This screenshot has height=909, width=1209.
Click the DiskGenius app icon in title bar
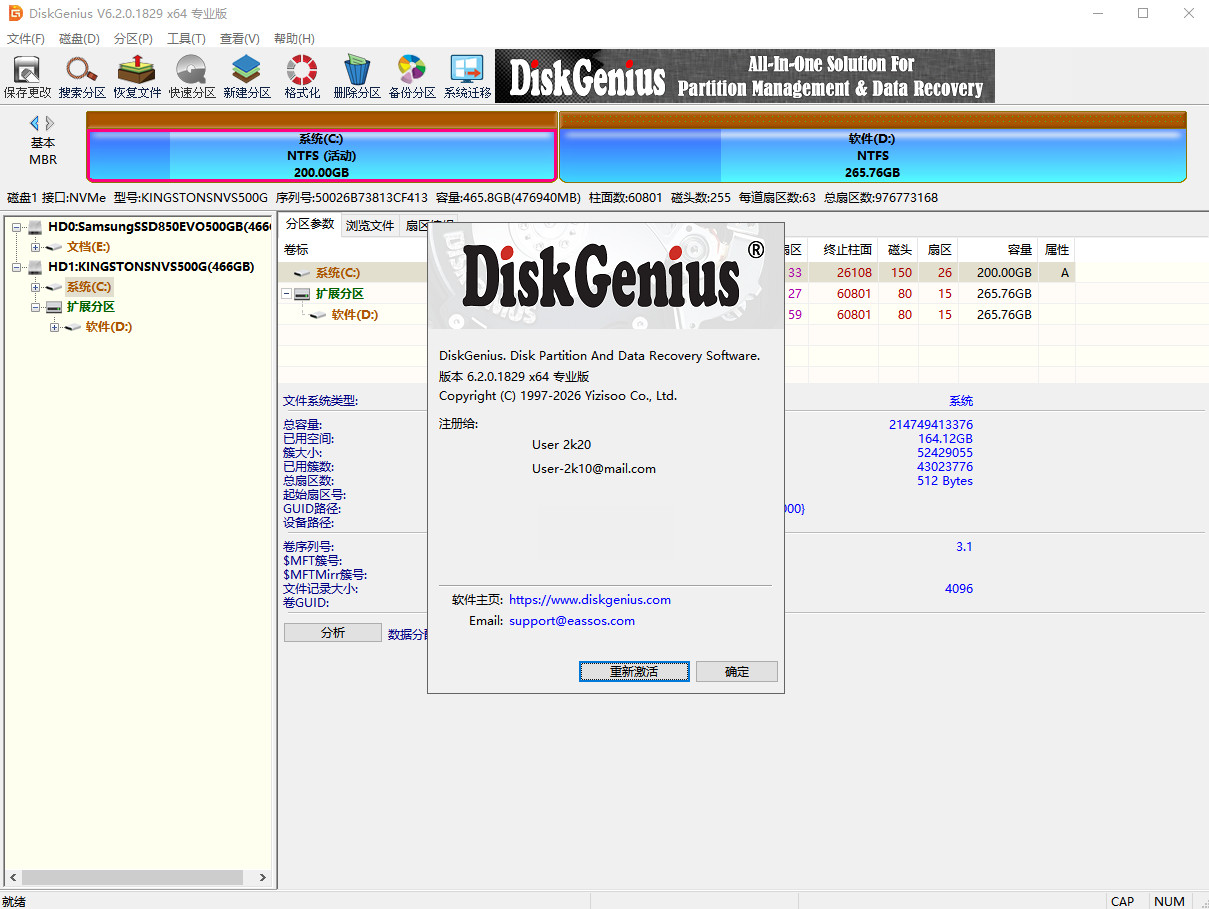pyautogui.click(x=15, y=13)
